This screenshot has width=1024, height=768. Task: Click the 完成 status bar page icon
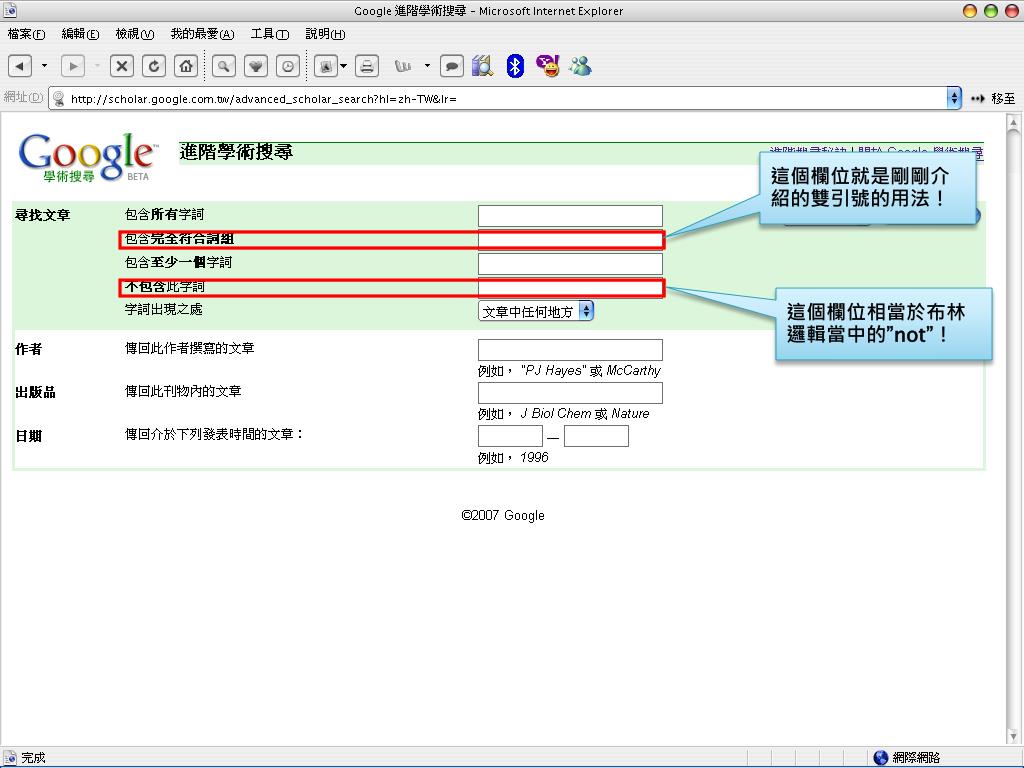click(x=10, y=758)
